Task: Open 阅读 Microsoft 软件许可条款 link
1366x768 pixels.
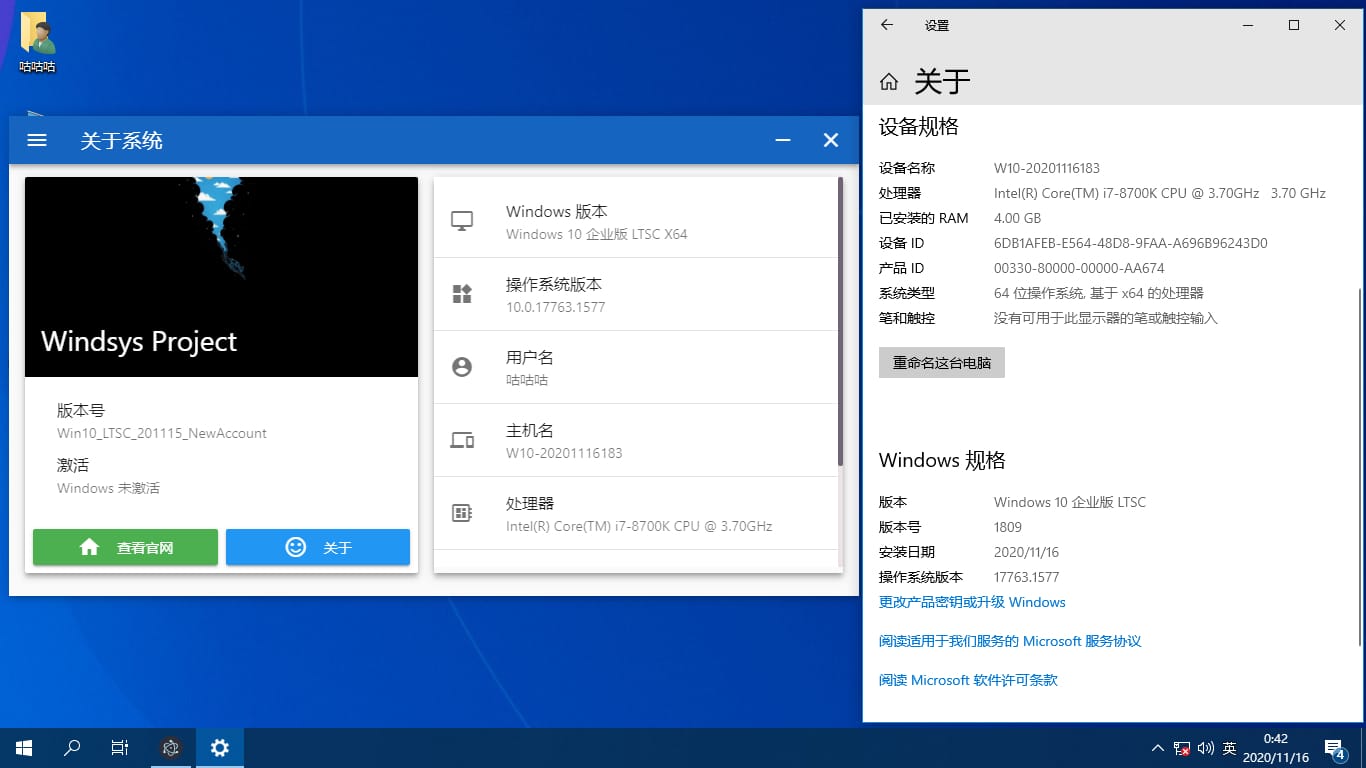Action: click(x=968, y=680)
